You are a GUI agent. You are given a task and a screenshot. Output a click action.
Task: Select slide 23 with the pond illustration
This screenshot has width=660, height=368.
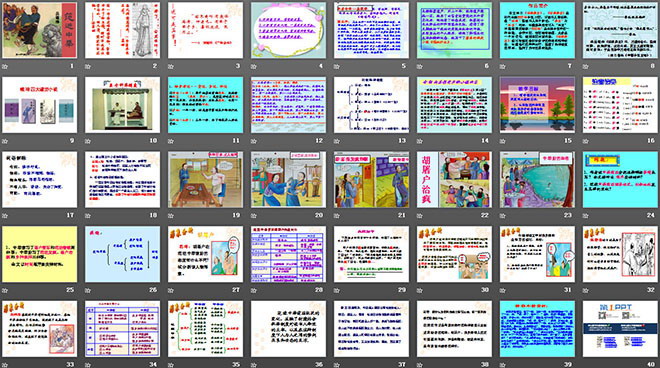(x=537, y=179)
